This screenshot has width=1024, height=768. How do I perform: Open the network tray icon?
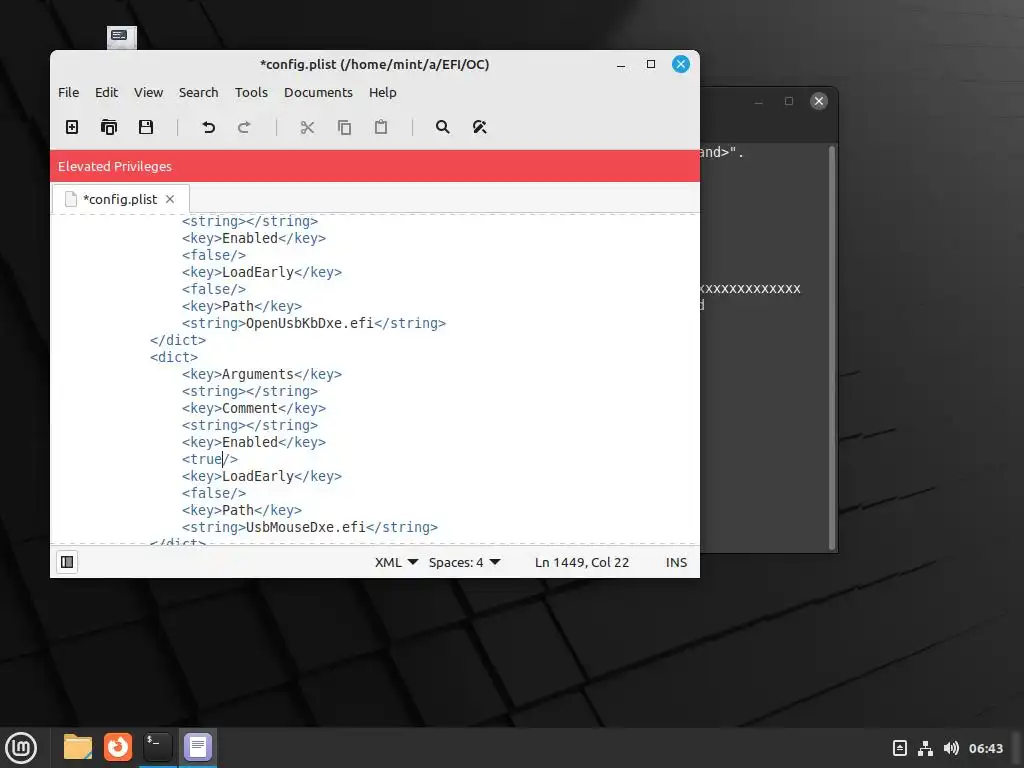(x=925, y=748)
